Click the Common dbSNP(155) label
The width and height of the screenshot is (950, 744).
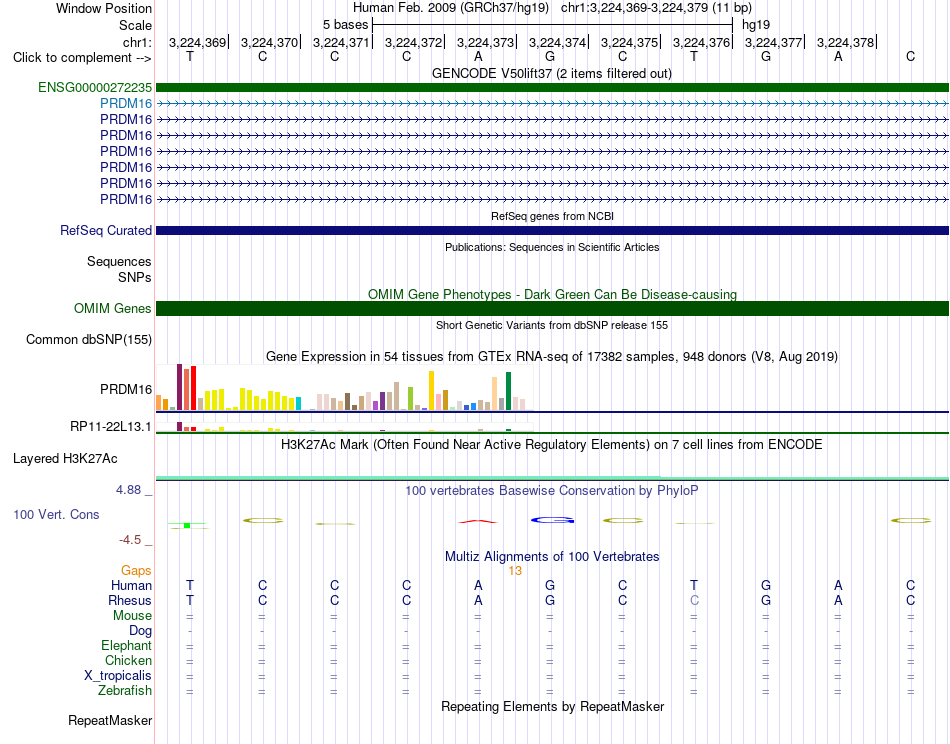[89, 339]
